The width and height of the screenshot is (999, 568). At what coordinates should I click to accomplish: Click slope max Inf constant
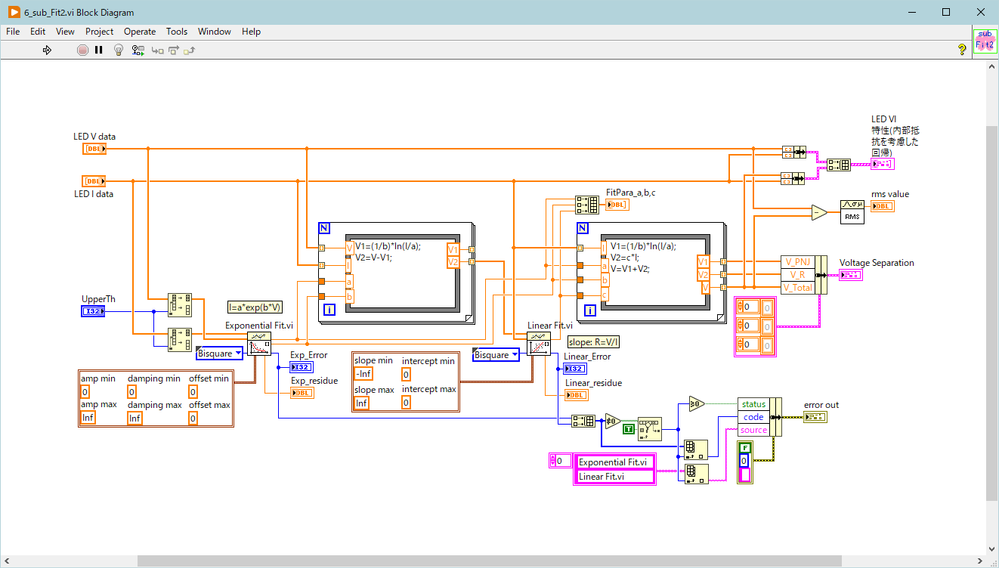pyautogui.click(x=362, y=402)
